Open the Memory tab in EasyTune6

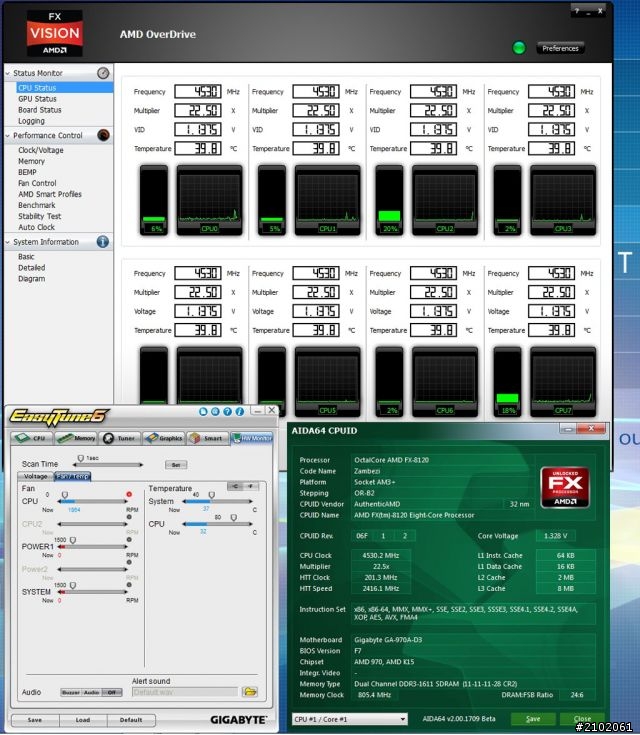point(76,438)
